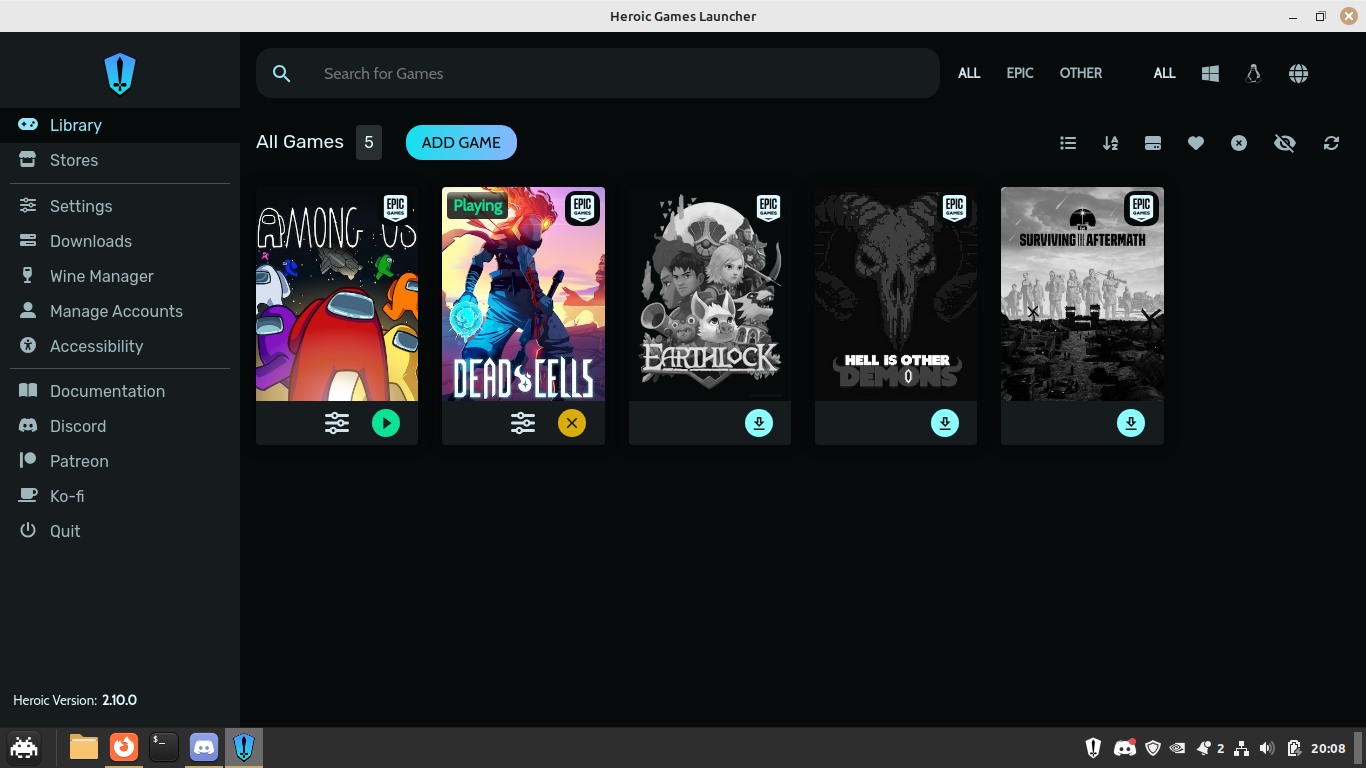The width and height of the screenshot is (1366, 768).
Task: Launch Firefox from the taskbar
Action: (124, 747)
